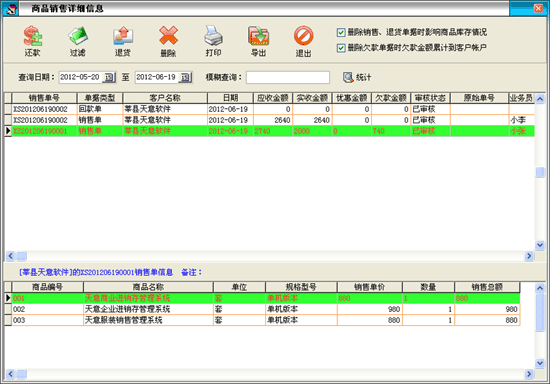
Task: Click the 应收金额 column header
Action: point(273,98)
